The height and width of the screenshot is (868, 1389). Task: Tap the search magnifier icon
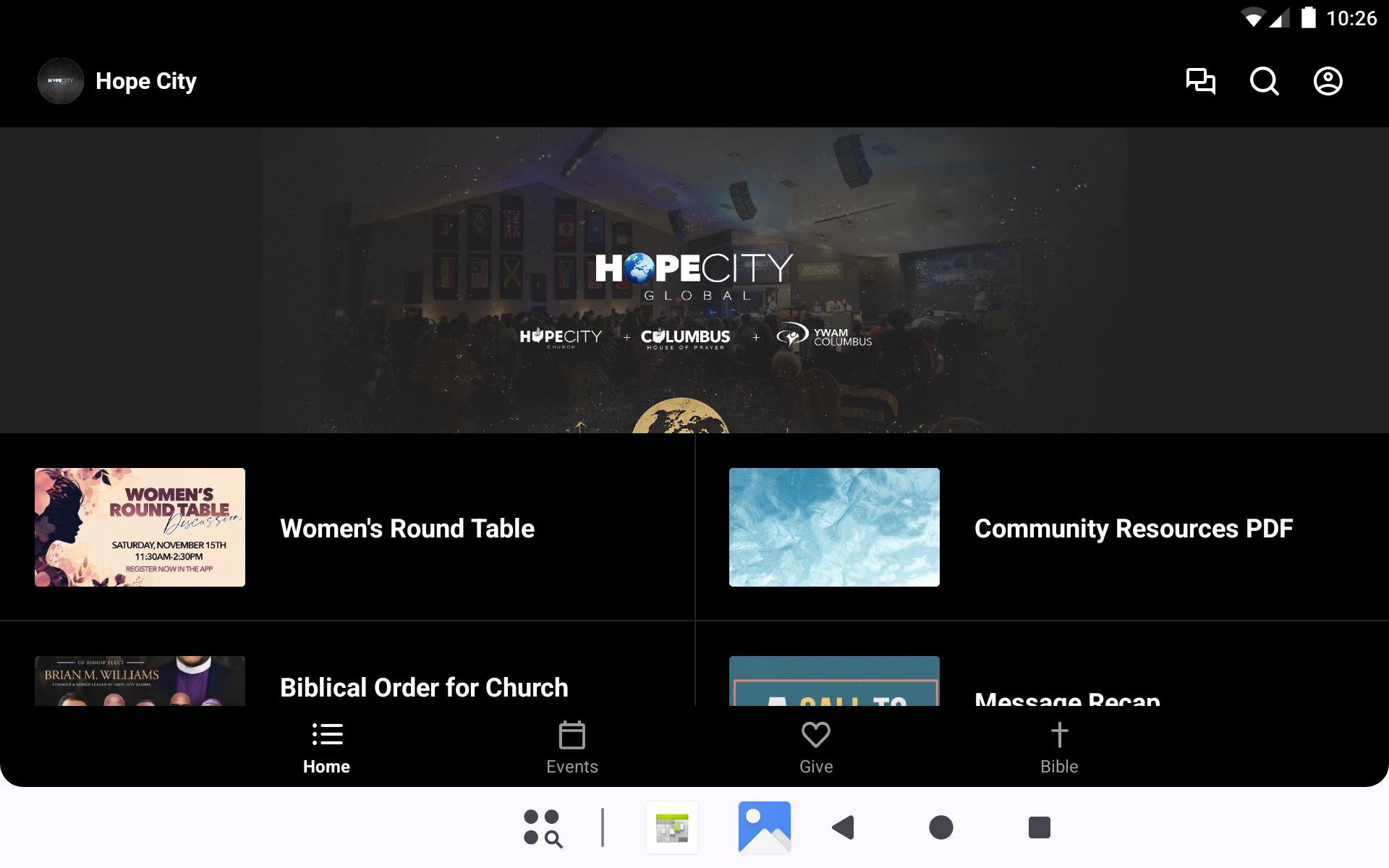(x=1264, y=81)
